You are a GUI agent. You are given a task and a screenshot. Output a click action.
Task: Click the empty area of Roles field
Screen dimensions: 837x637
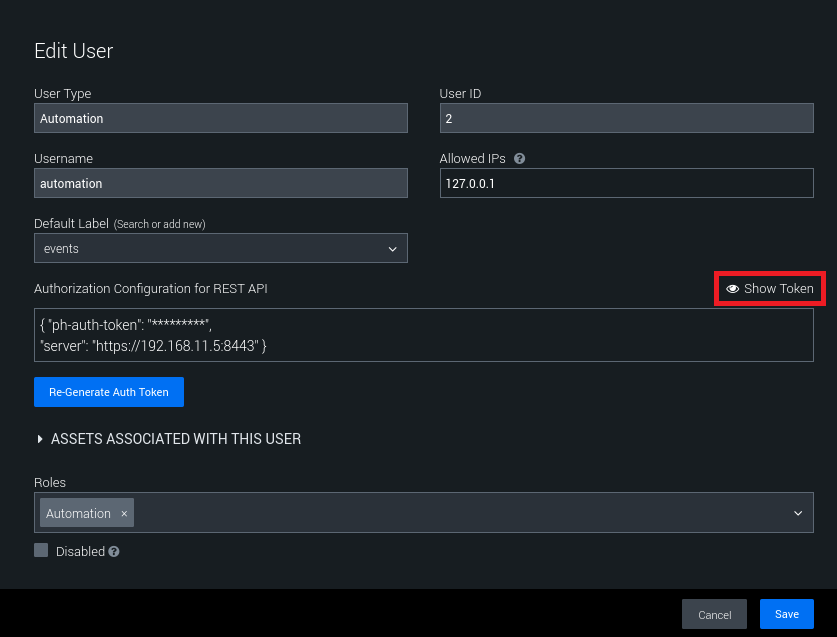tap(460, 513)
